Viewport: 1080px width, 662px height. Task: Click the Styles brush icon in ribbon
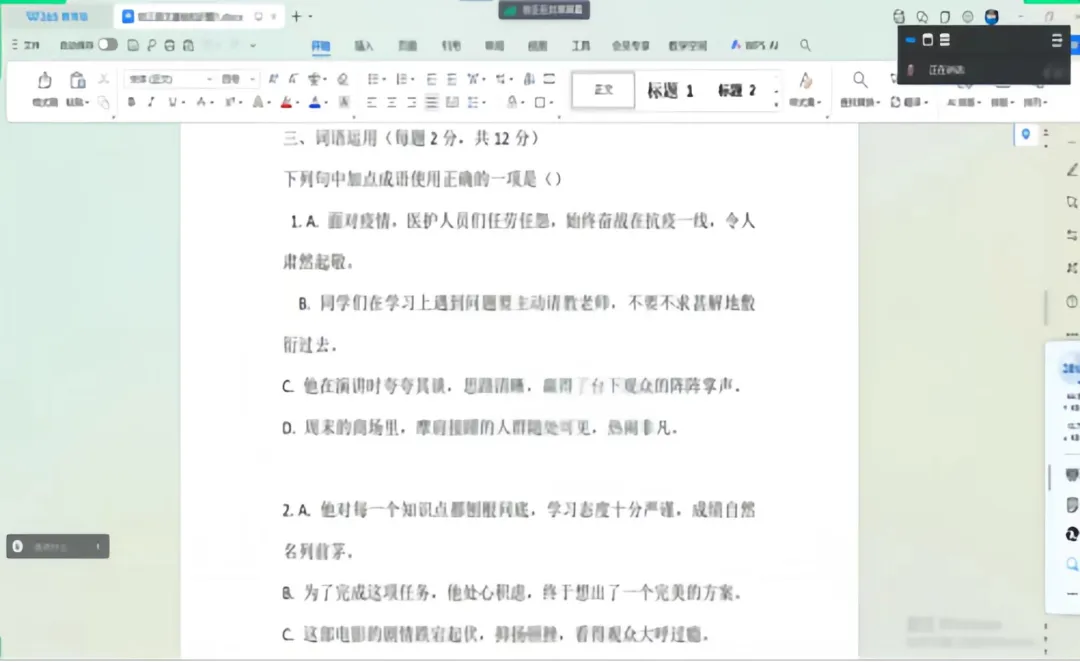[x=805, y=81]
